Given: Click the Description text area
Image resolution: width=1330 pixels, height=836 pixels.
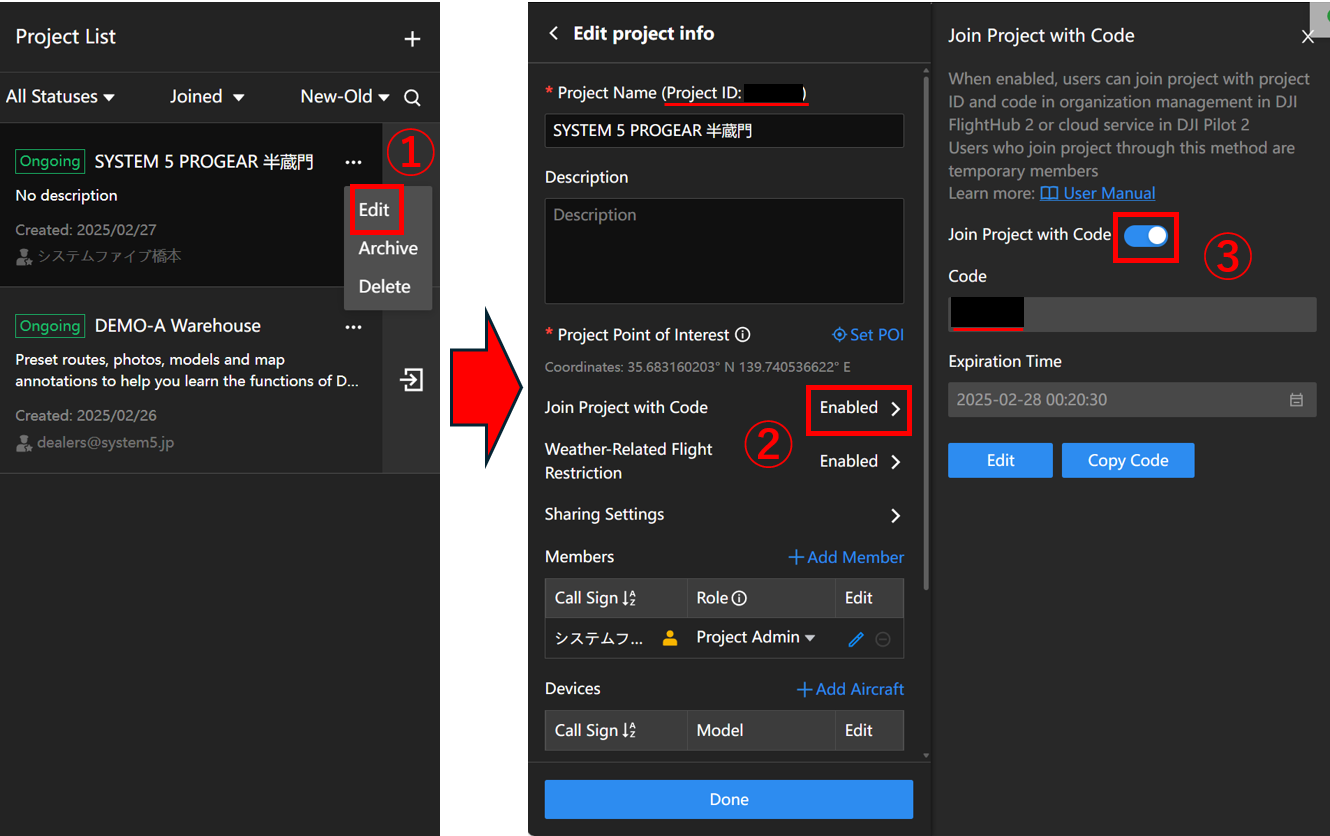Looking at the screenshot, I should click(724, 251).
